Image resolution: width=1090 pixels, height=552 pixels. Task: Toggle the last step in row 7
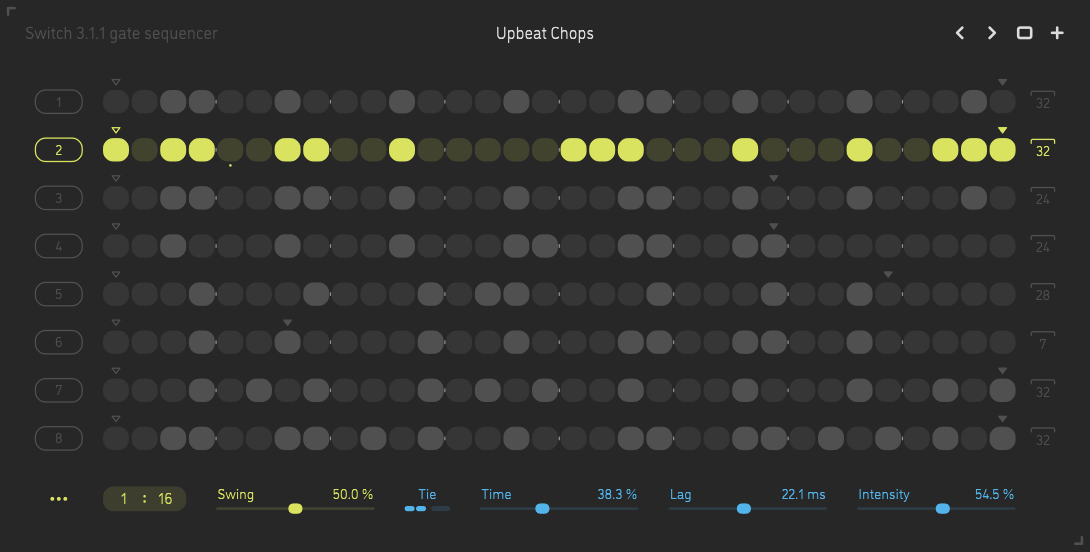(x=1002, y=390)
